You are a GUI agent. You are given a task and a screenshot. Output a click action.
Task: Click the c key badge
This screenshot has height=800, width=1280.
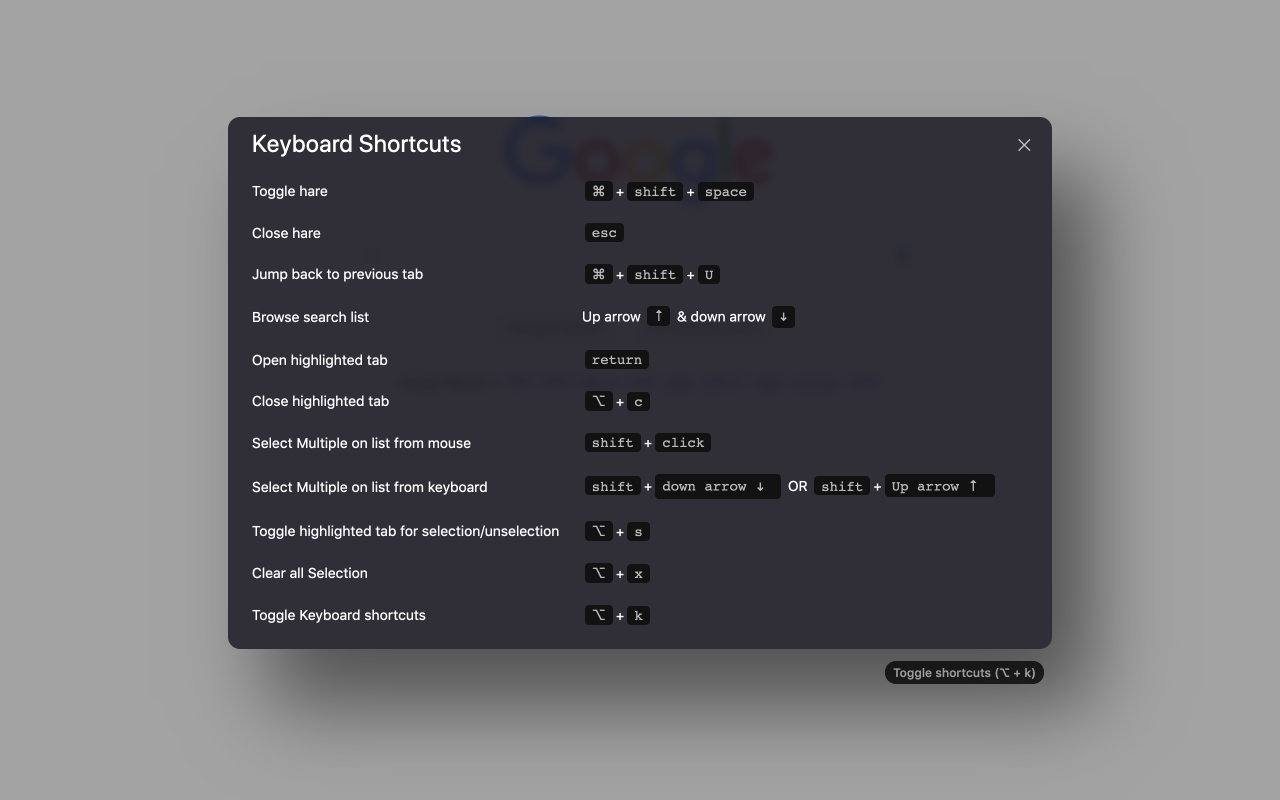click(638, 402)
